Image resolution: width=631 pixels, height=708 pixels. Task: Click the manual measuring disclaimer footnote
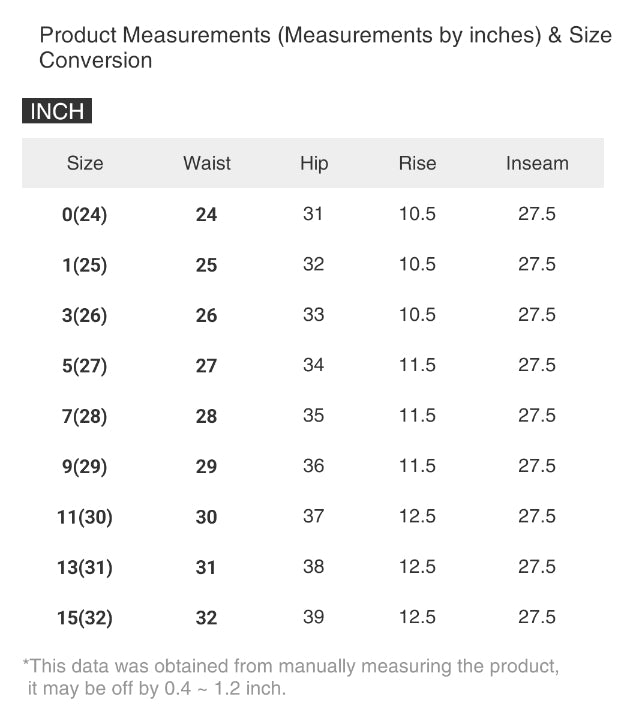pos(290,677)
